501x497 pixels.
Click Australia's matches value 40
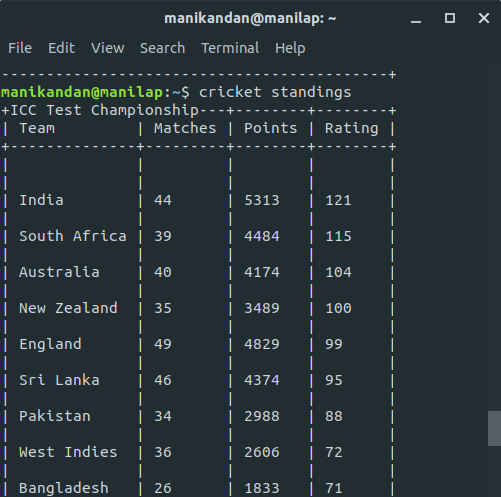pyautogui.click(x=163, y=272)
